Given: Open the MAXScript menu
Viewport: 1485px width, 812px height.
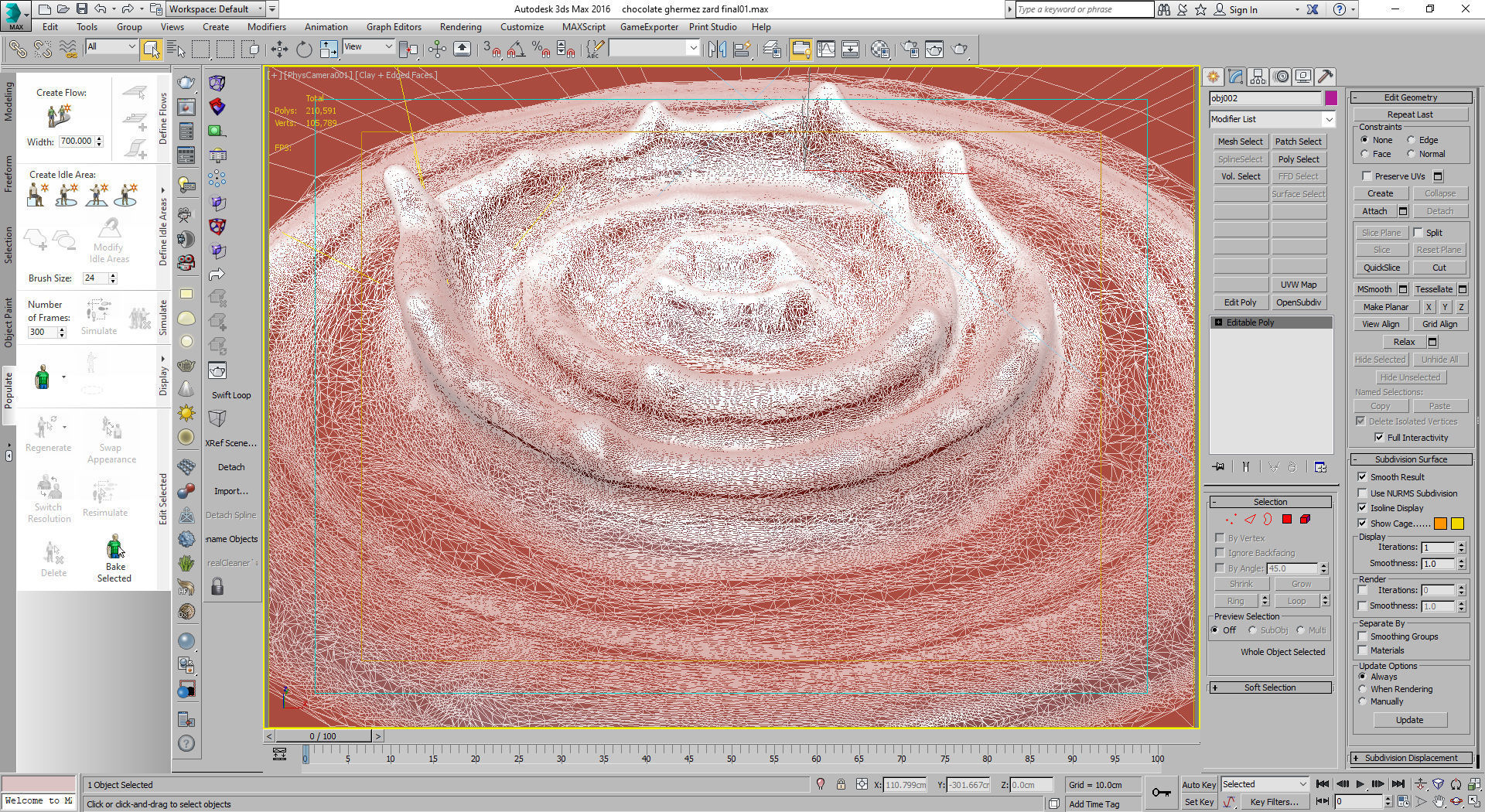Looking at the screenshot, I should click(x=583, y=27).
